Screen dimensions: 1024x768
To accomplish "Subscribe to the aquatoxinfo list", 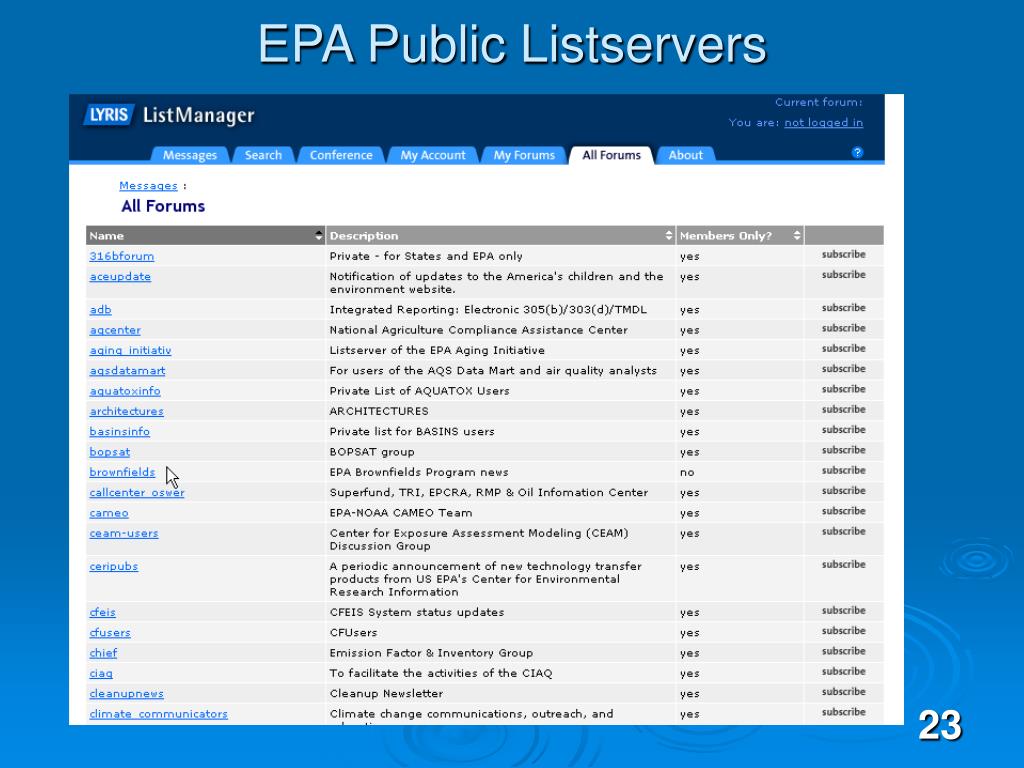I will point(844,389).
